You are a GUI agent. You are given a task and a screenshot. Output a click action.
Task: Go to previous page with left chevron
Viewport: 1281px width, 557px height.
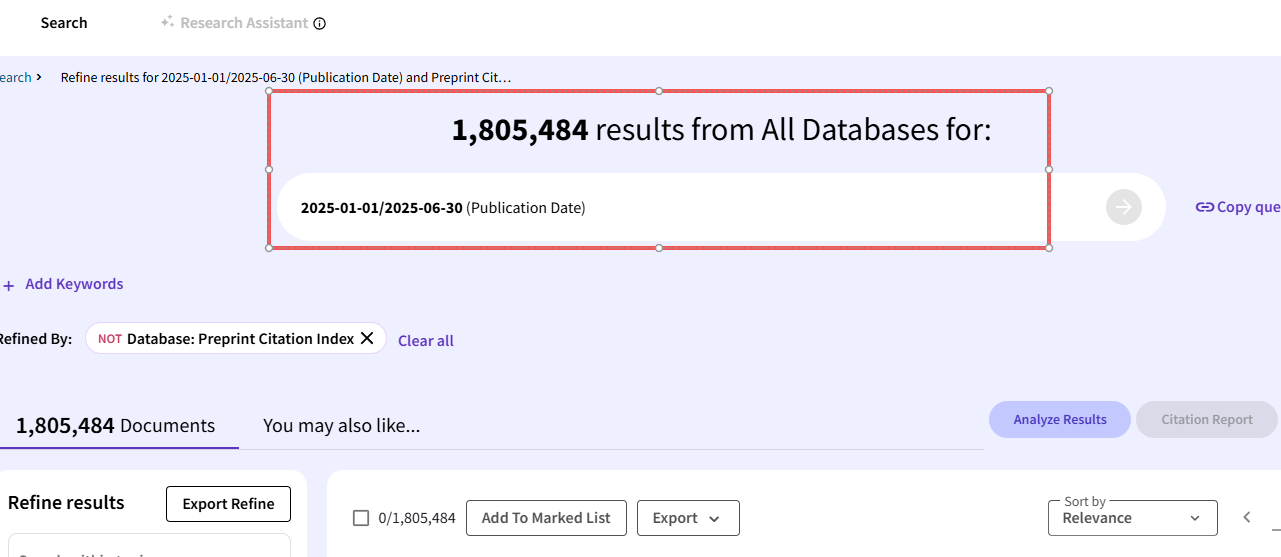(x=1246, y=517)
